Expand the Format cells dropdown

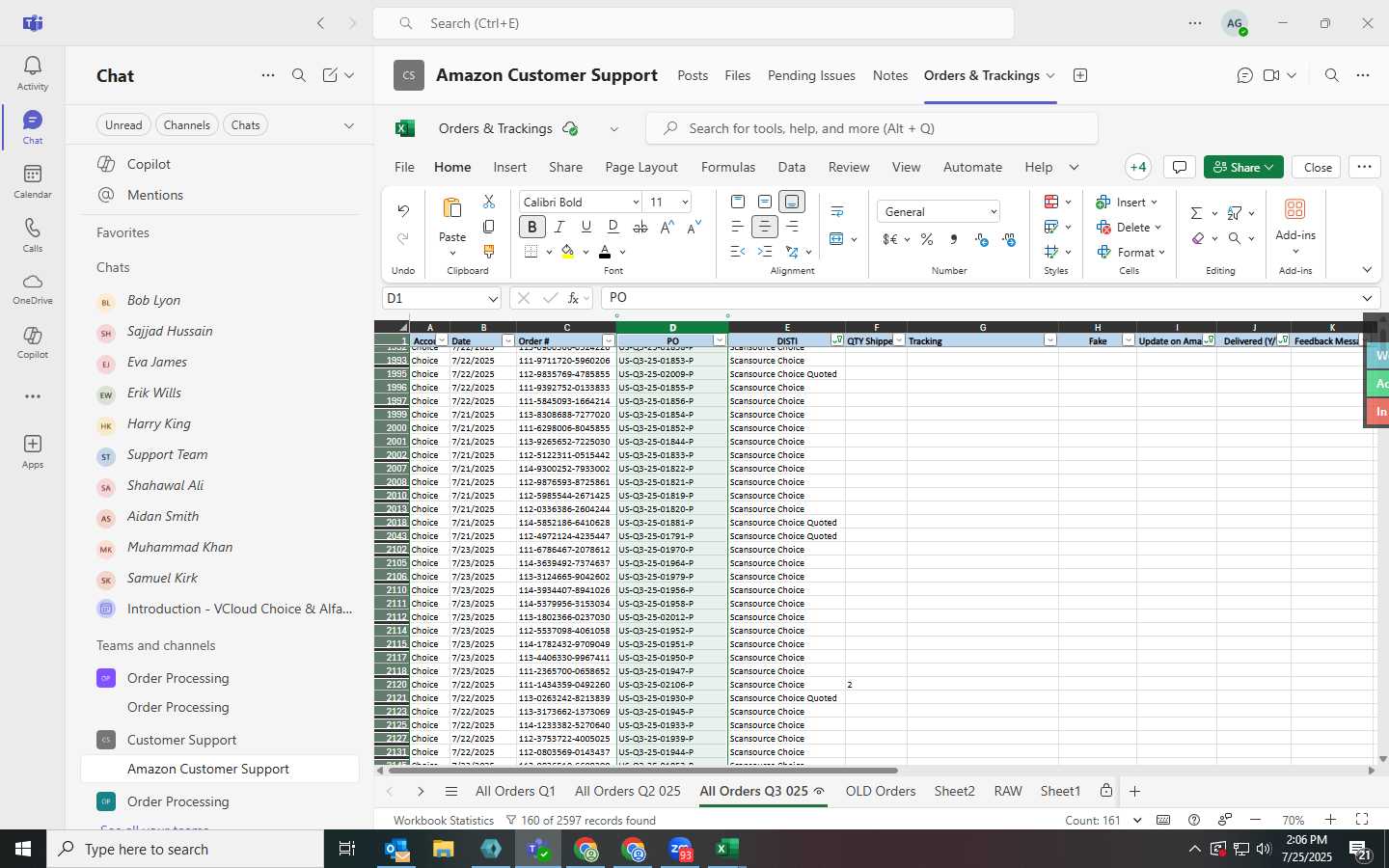pyautogui.click(x=1161, y=253)
